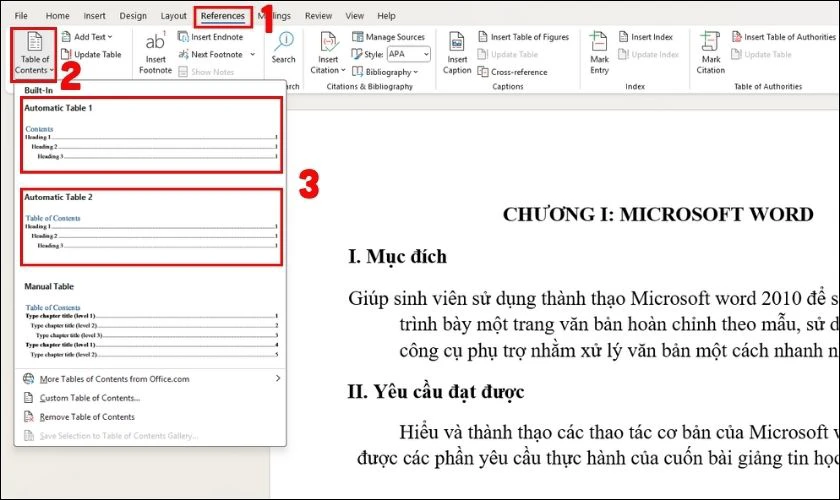Click the paragraph starting Hiểu và thành thạo
This screenshot has width=840, height=500.
597,445
